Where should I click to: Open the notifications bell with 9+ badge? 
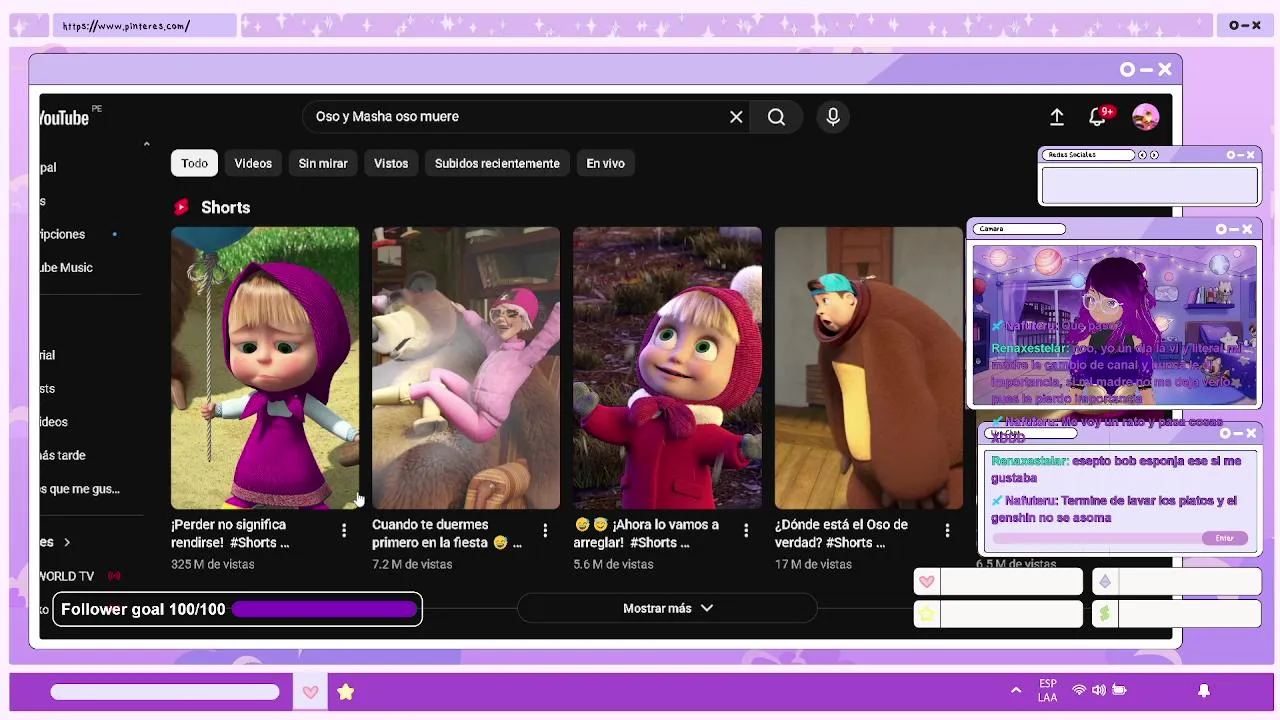[1100, 116]
